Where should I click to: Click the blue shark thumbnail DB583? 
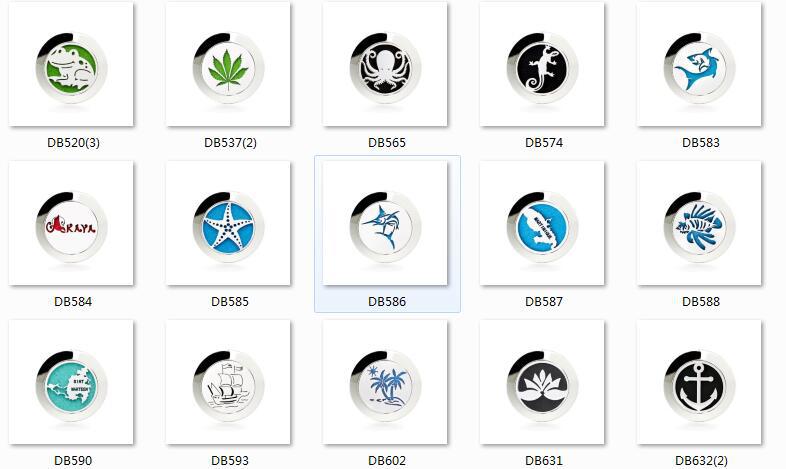pyautogui.click(x=699, y=64)
